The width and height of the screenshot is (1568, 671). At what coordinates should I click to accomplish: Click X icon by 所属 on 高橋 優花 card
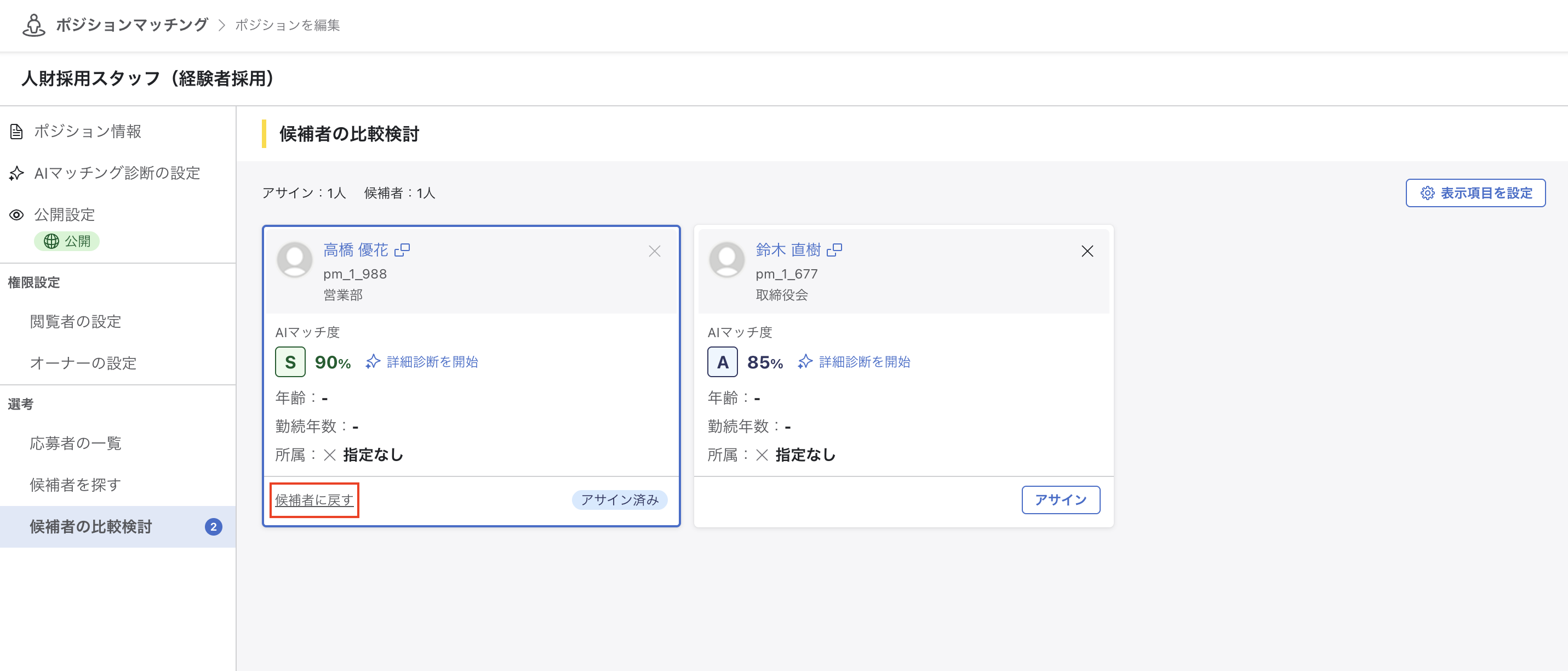pyautogui.click(x=329, y=456)
